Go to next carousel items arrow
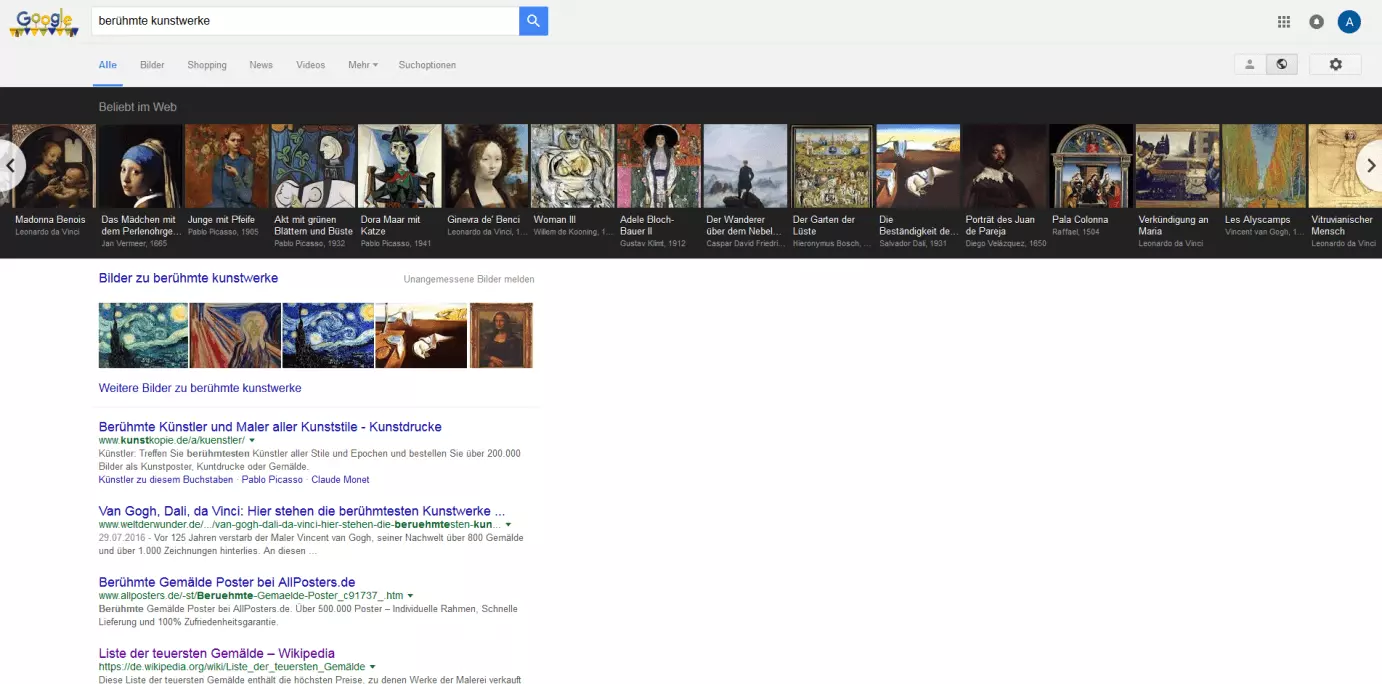 point(1370,165)
